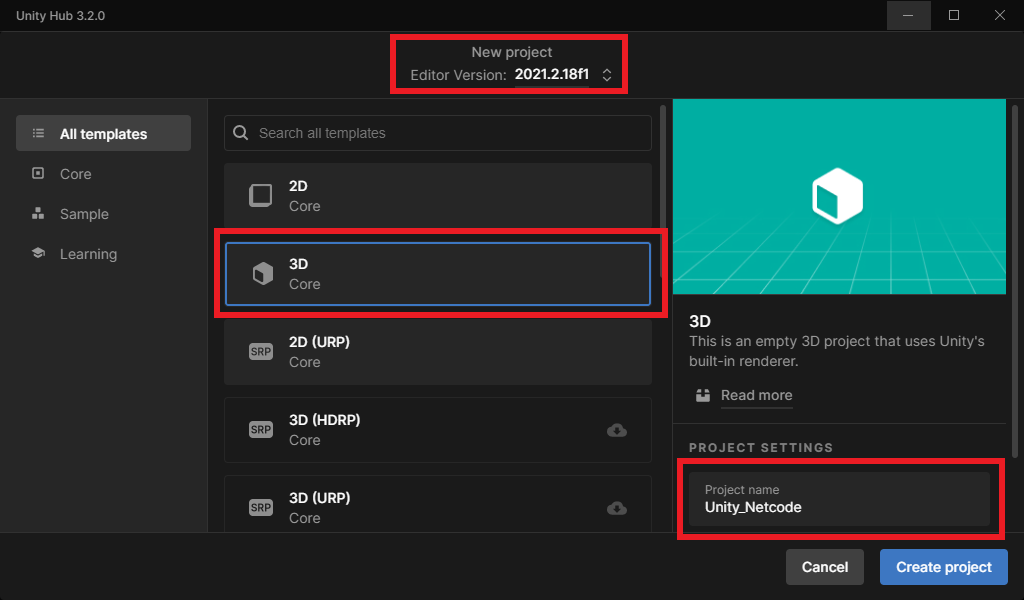Open the Read more link
Viewport: 1024px width, 600px height.
pyautogui.click(x=756, y=395)
